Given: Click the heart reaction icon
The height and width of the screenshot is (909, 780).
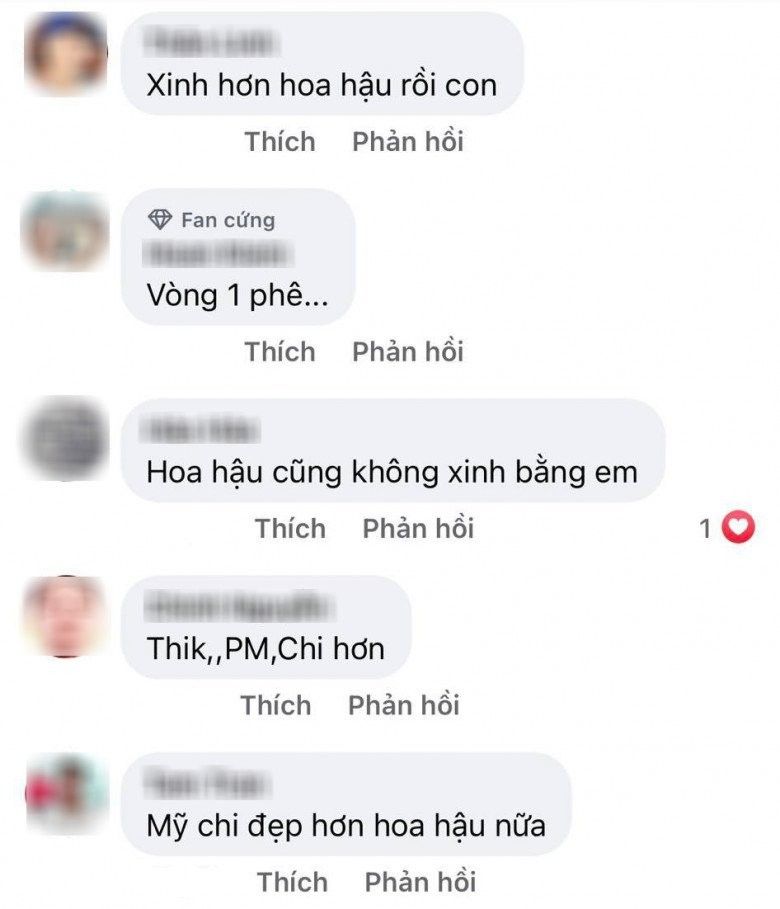Looking at the screenshot, I should tap(738, 528).
